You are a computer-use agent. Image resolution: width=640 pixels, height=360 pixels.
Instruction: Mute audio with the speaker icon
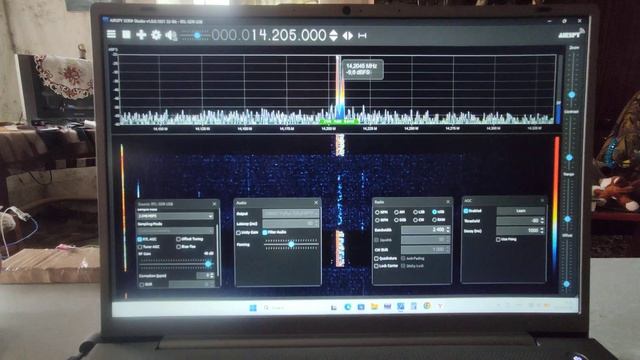coord(171,36)
